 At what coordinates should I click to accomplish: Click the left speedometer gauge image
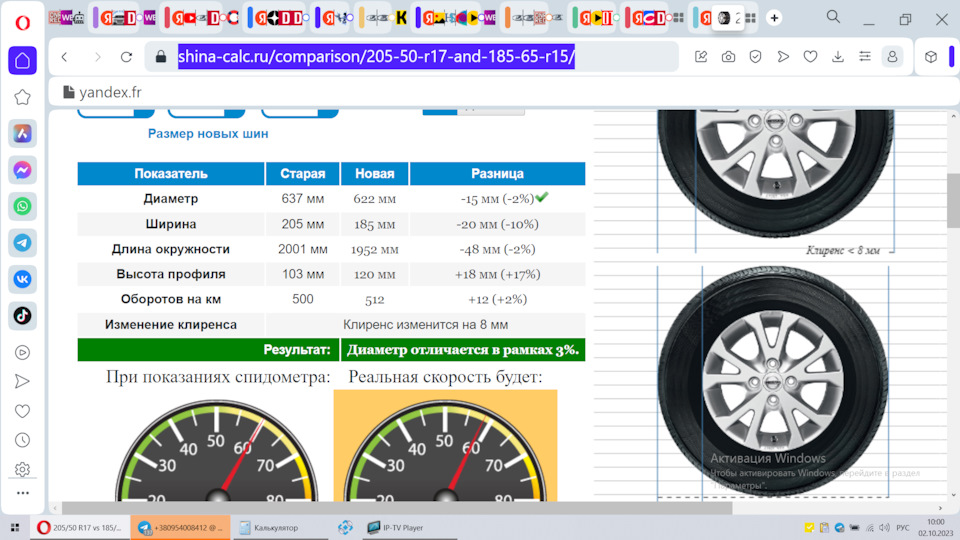(x=217, y=449)
